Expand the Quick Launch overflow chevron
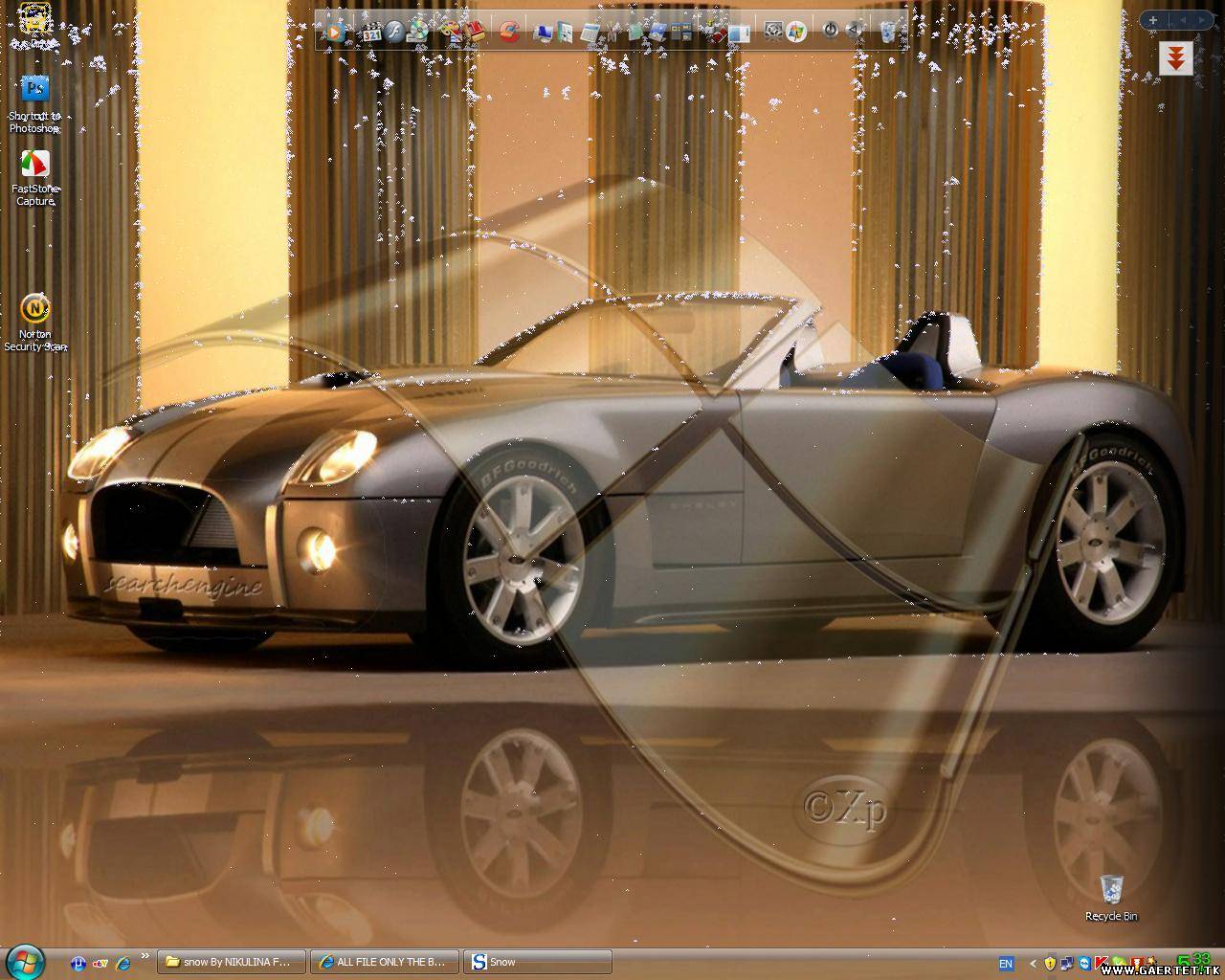Image resolution: width=1225 pixels, height=980 pixels. [x=145, y=956]
